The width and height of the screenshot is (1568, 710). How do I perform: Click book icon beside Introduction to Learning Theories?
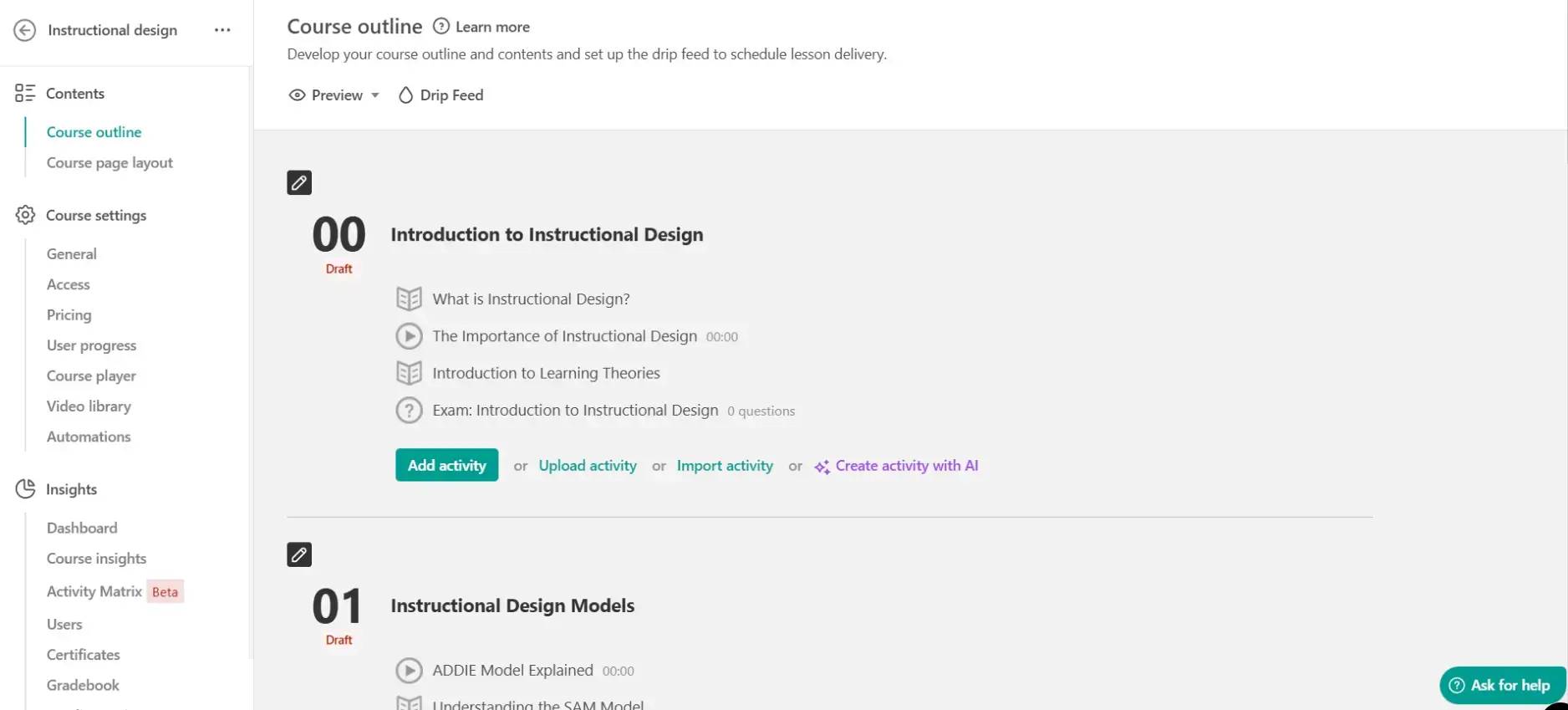[409, 373]
